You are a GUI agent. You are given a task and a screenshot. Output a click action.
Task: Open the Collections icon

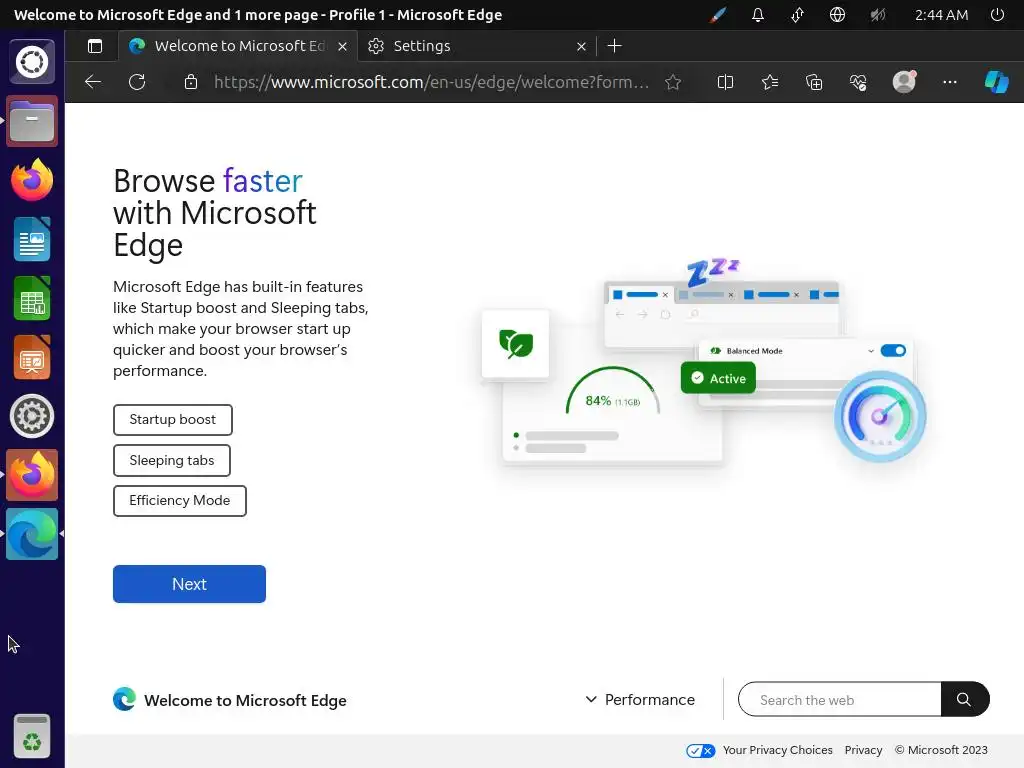coord(814,82)
